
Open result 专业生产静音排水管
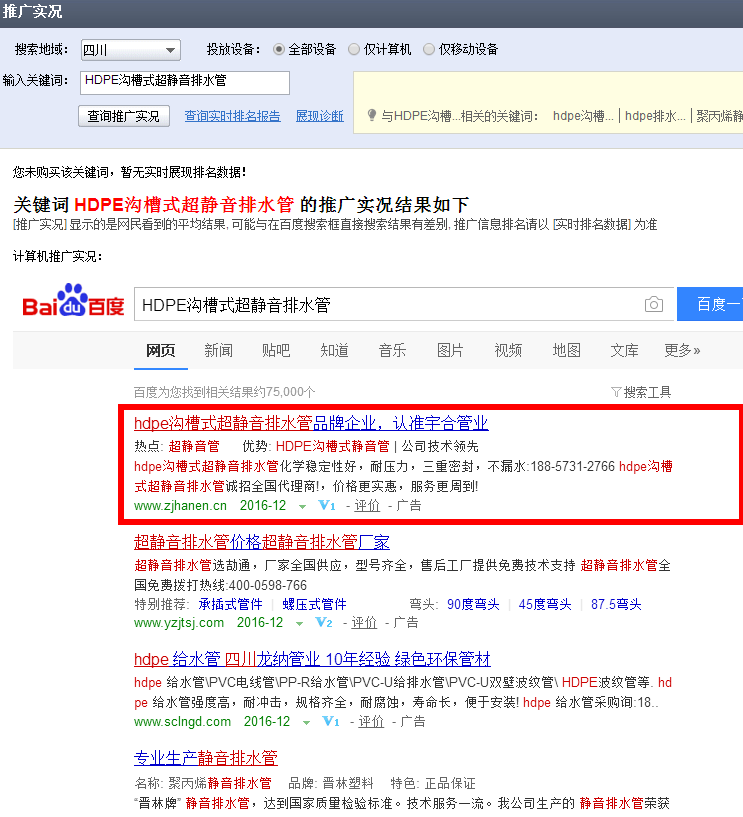(x=206, y=758)
